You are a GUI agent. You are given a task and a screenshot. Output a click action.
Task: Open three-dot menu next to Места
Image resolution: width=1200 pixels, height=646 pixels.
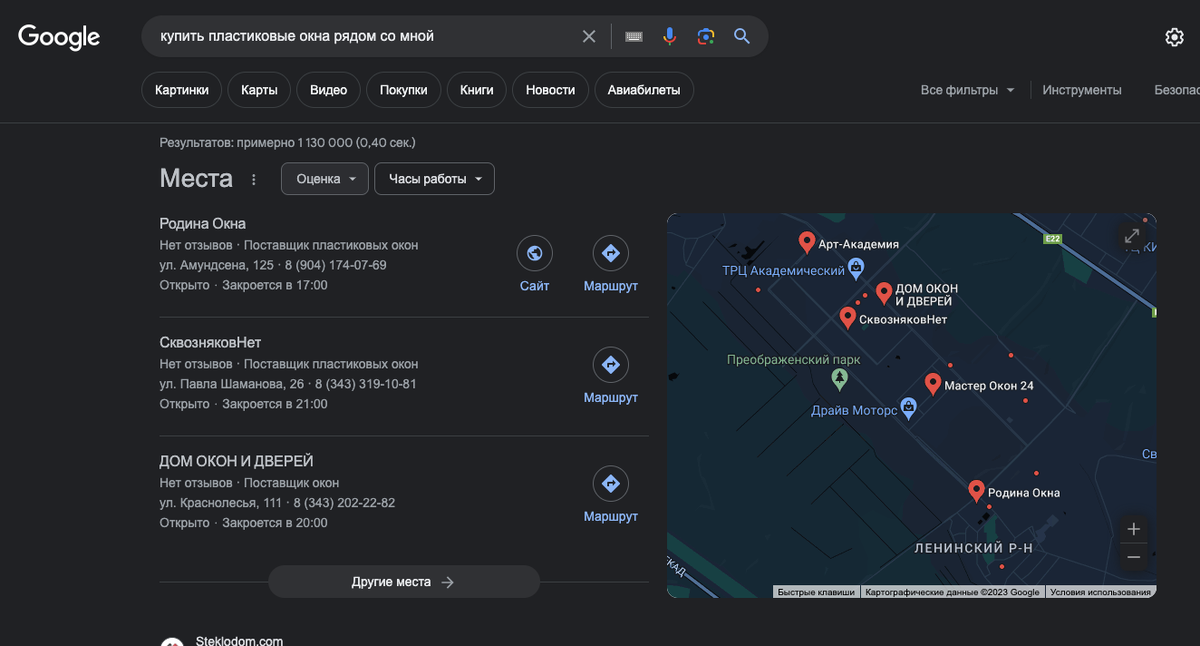click(x=253, y=179)
